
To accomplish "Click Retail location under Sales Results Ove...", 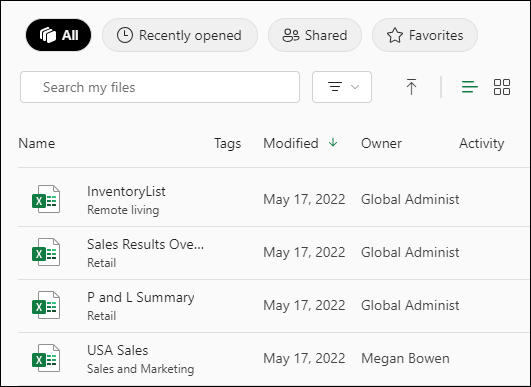I will tap(102, 263).
